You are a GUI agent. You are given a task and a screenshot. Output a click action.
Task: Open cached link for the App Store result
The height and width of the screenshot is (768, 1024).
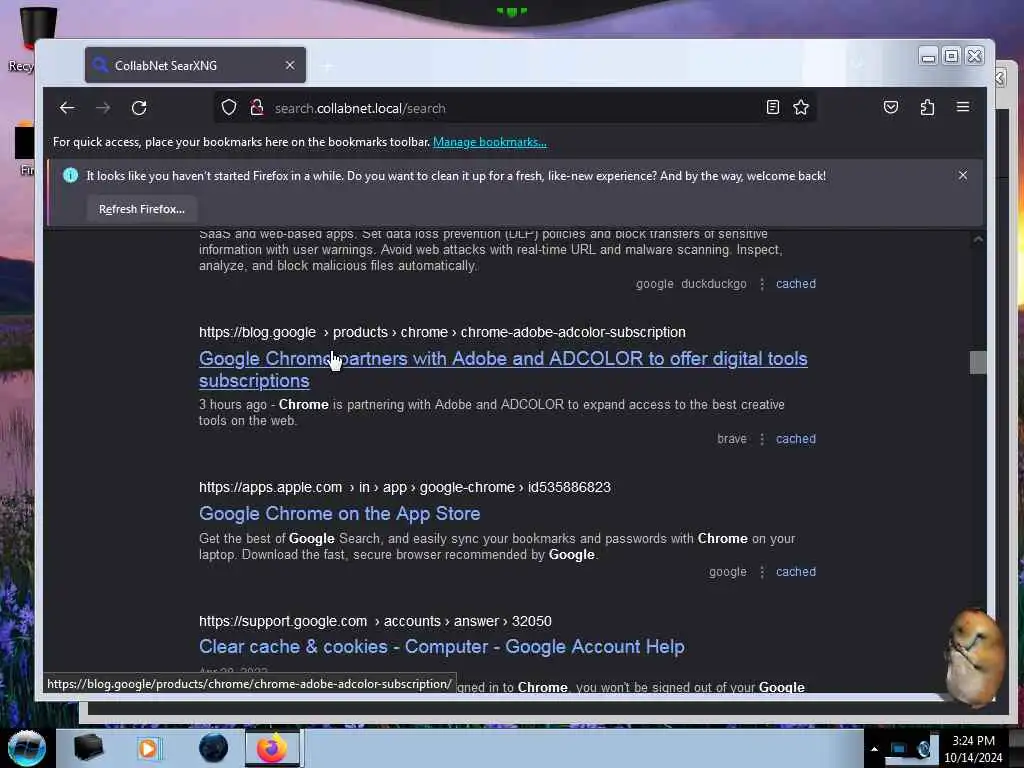click(x=795, y=571)
